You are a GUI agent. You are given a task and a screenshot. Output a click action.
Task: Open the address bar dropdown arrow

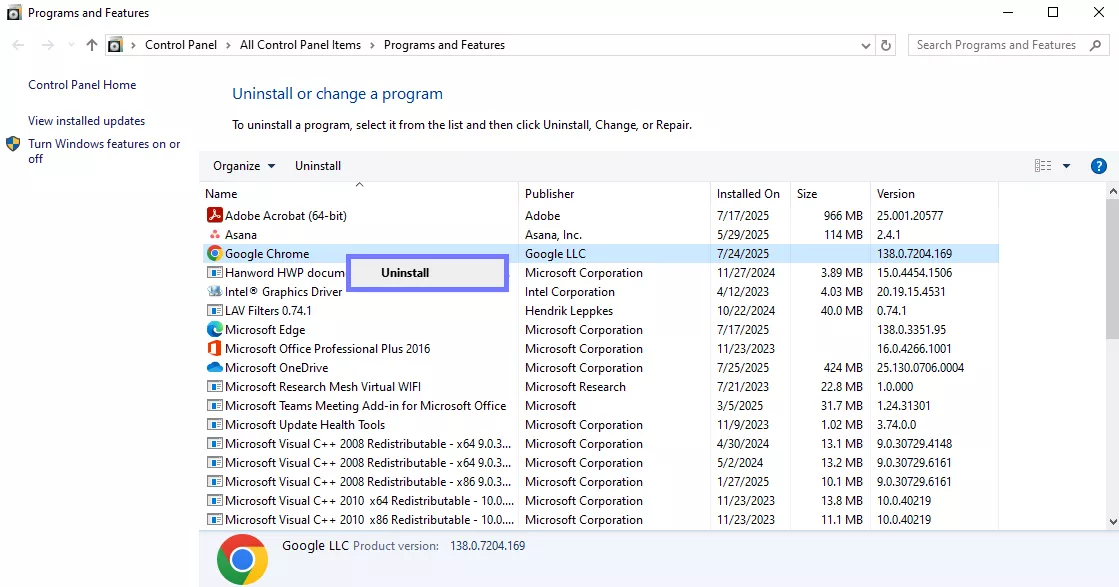(x=866, y=45)
